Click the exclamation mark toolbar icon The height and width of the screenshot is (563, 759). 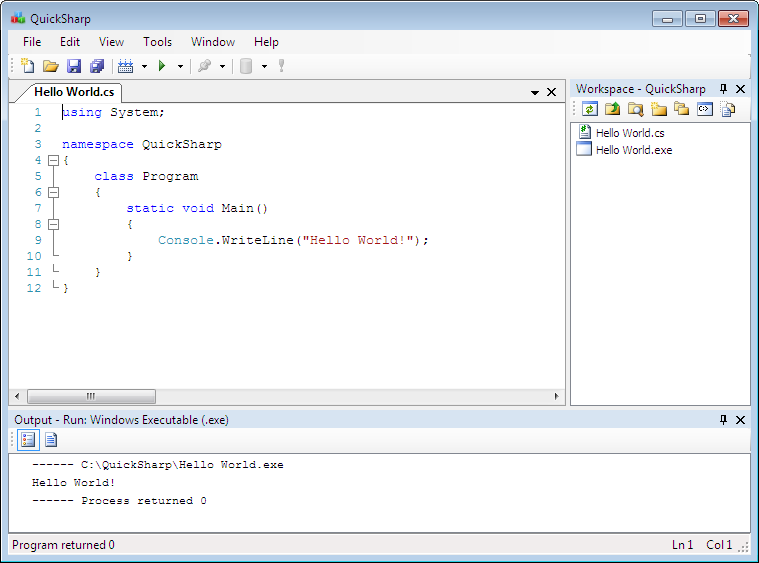[x=281, y=66]
